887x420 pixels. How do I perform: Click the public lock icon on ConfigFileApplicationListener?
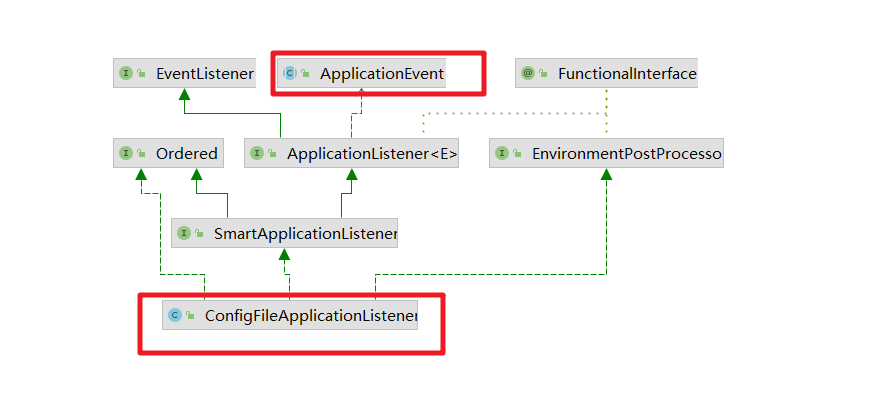coord(191,315)
